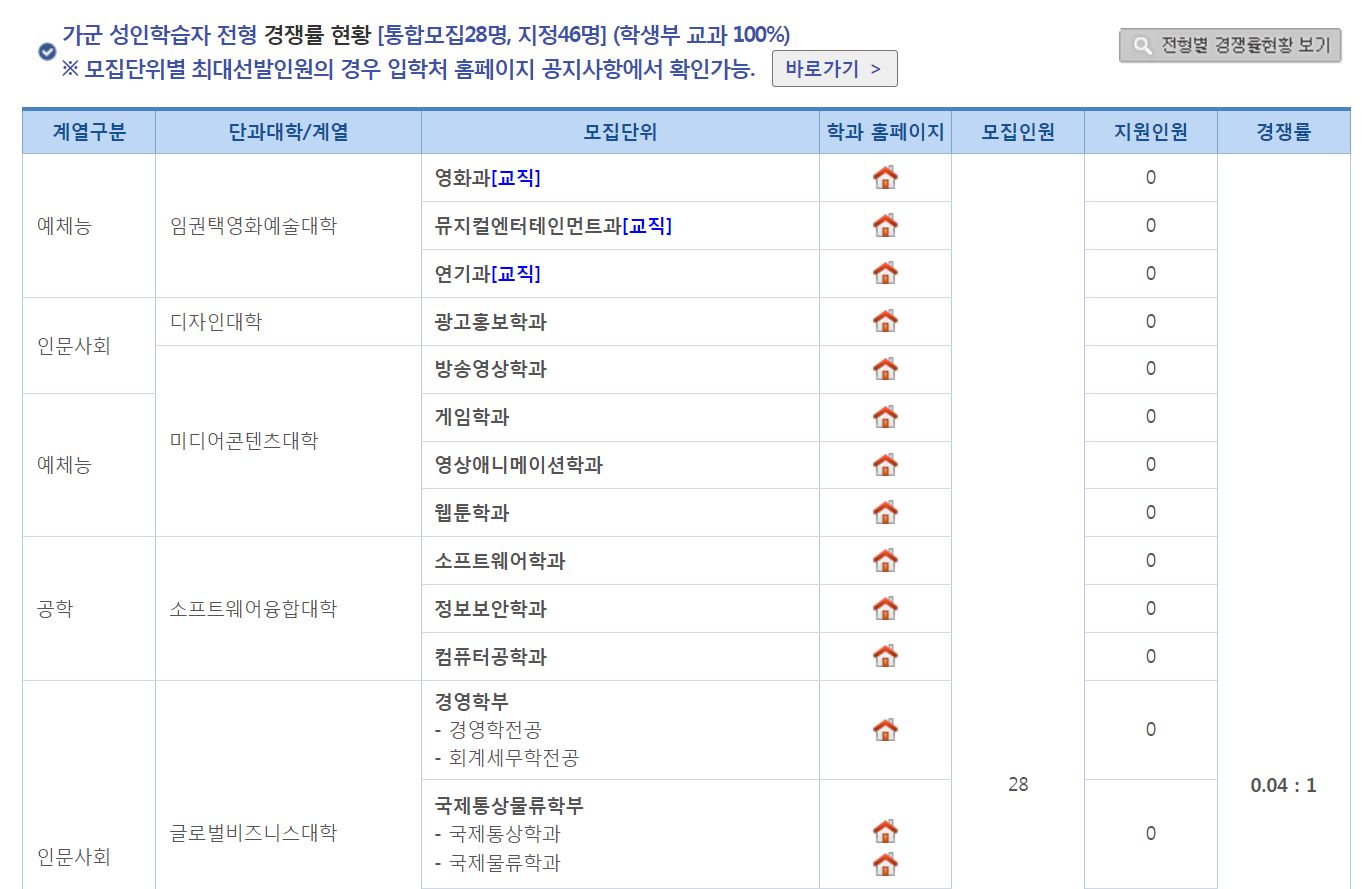The width and height of the screenshot is (1368, 889).
Task: Click the 경쟁률 column header
Action: (1284, 132)
